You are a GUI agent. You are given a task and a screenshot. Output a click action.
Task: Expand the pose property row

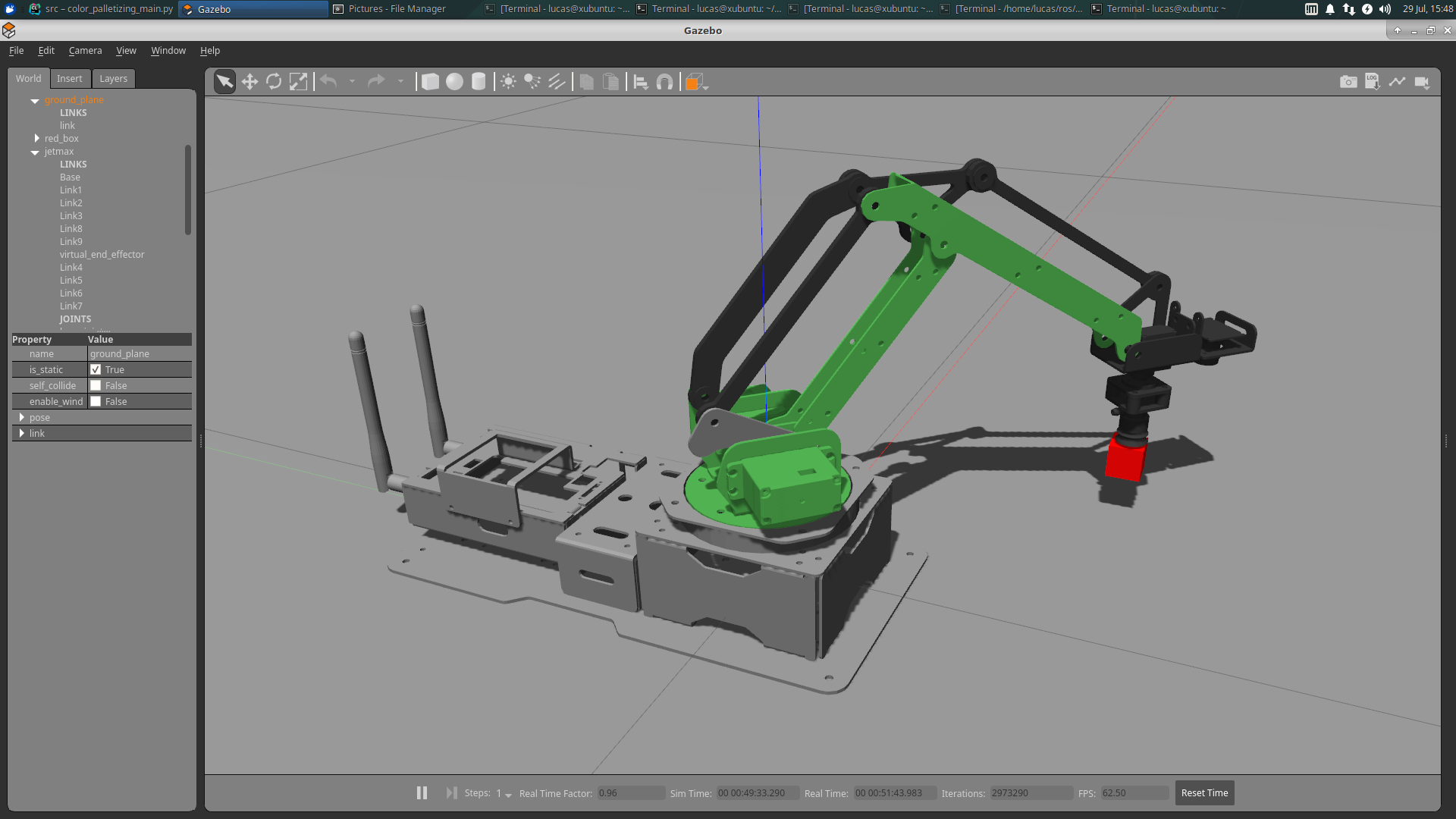click(22, 417)
